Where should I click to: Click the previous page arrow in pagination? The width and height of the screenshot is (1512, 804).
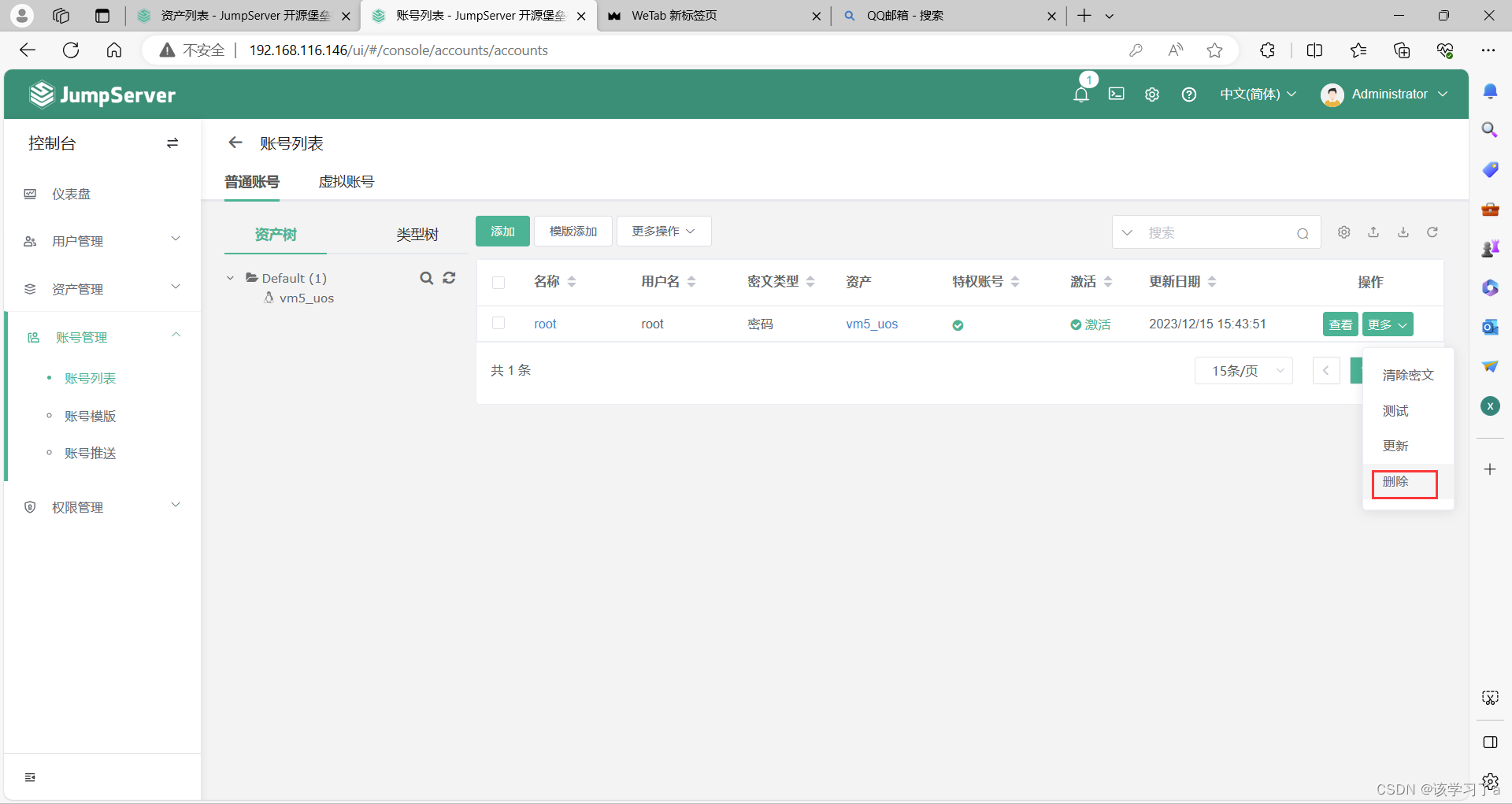point(1326,371)
